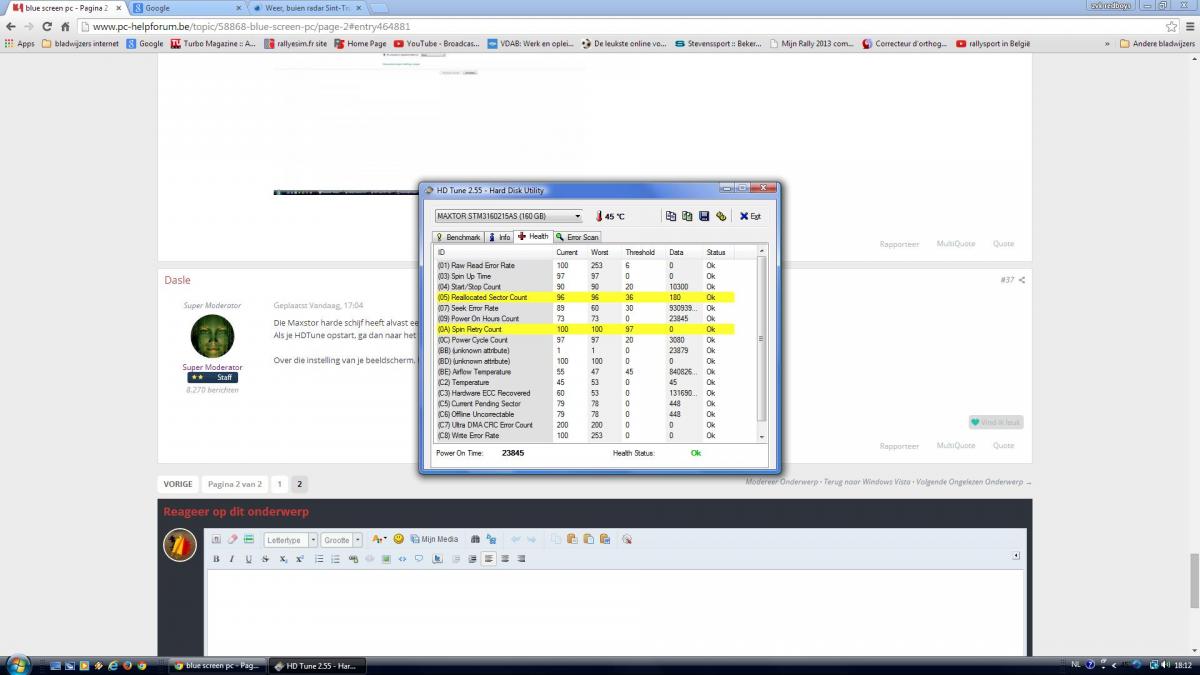The image size is (1200, 675).
Task: Click the bulleted list icon
Action: pyautogui.click(x=319, y=559)
